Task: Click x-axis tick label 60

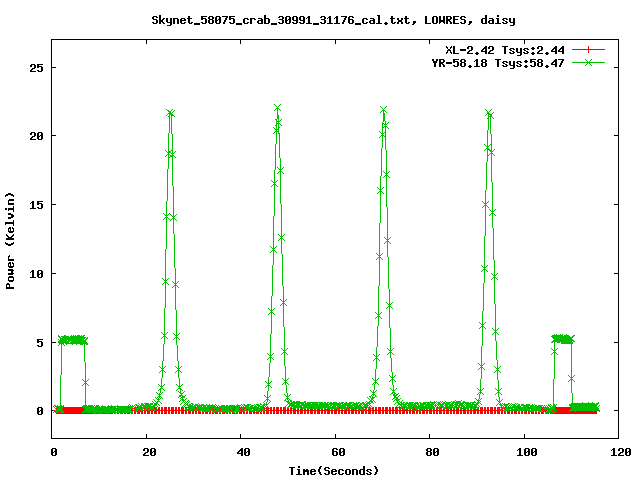Action: click(x=338, y=452)
